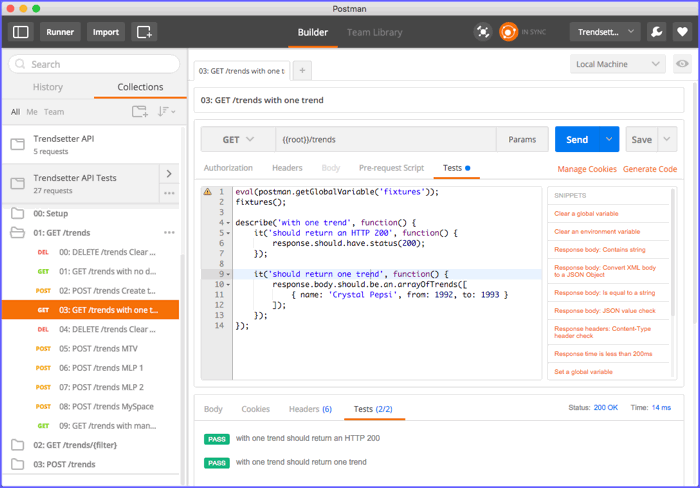
Task: Click the request URL field
Action: tap(386, 139)
